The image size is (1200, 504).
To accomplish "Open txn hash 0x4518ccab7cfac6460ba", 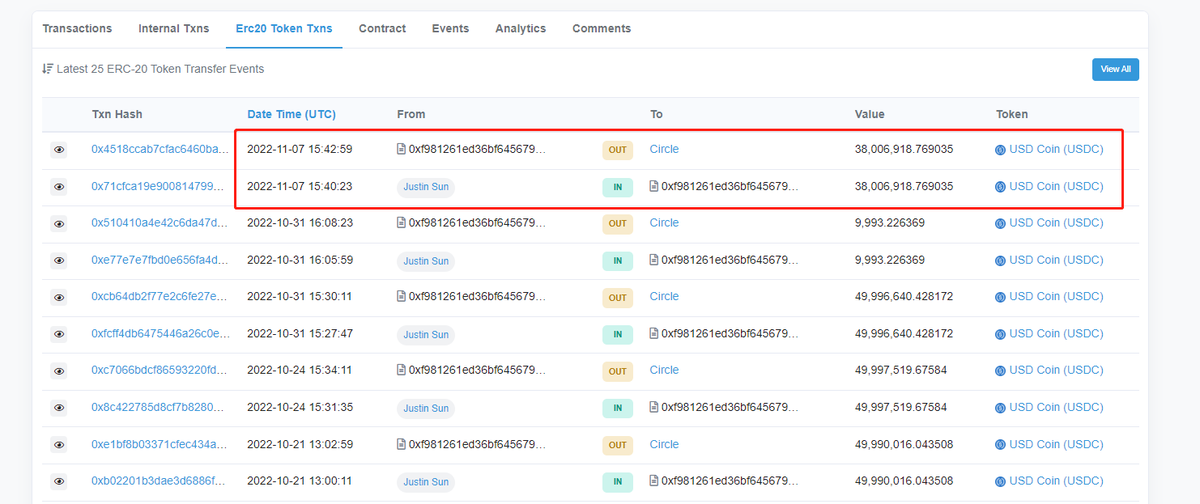I will coord(160,149).
